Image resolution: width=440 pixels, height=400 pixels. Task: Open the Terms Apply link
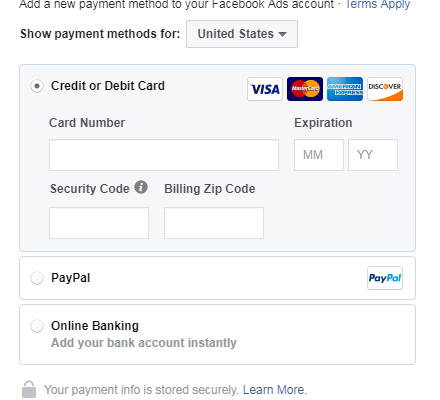[378, 4]
